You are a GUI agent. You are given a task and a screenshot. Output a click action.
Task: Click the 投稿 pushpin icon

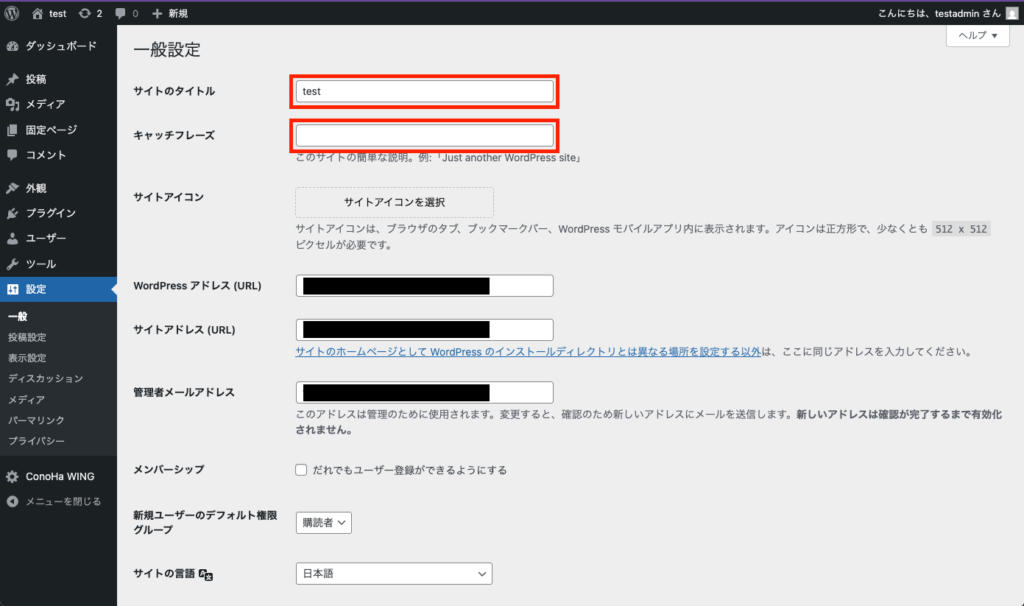12,79
